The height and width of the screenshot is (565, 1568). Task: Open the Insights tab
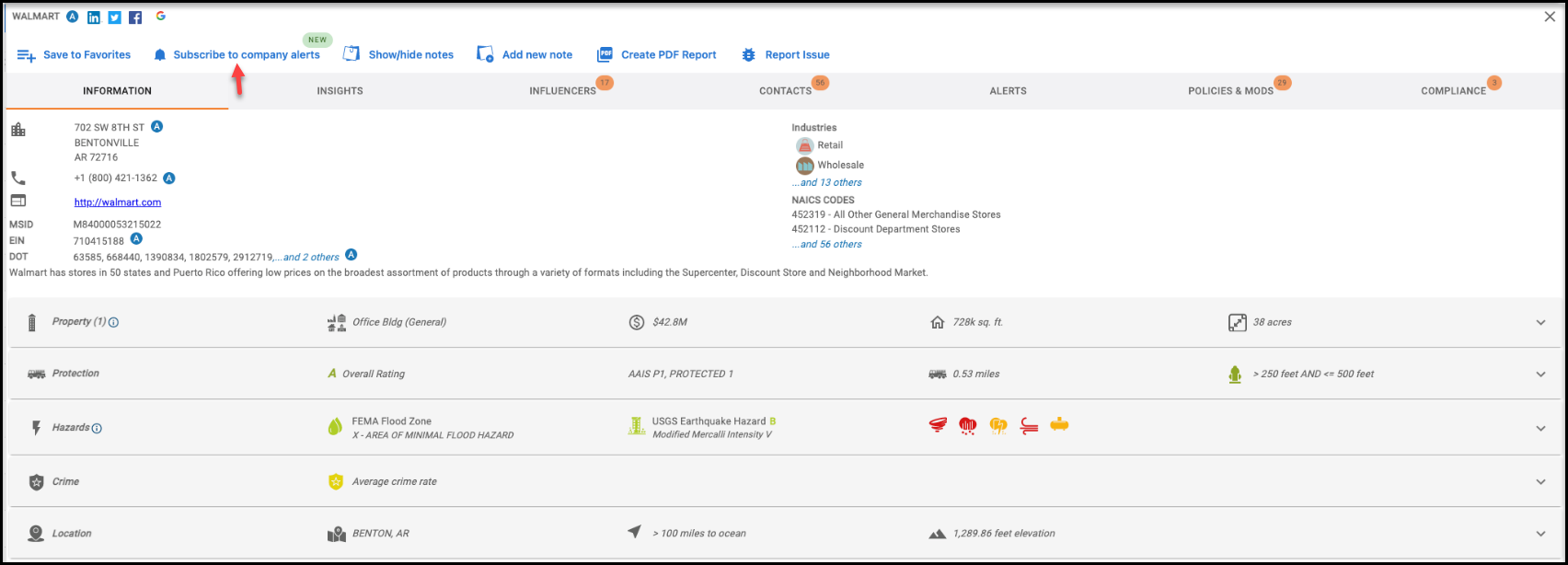click(340, 91)
